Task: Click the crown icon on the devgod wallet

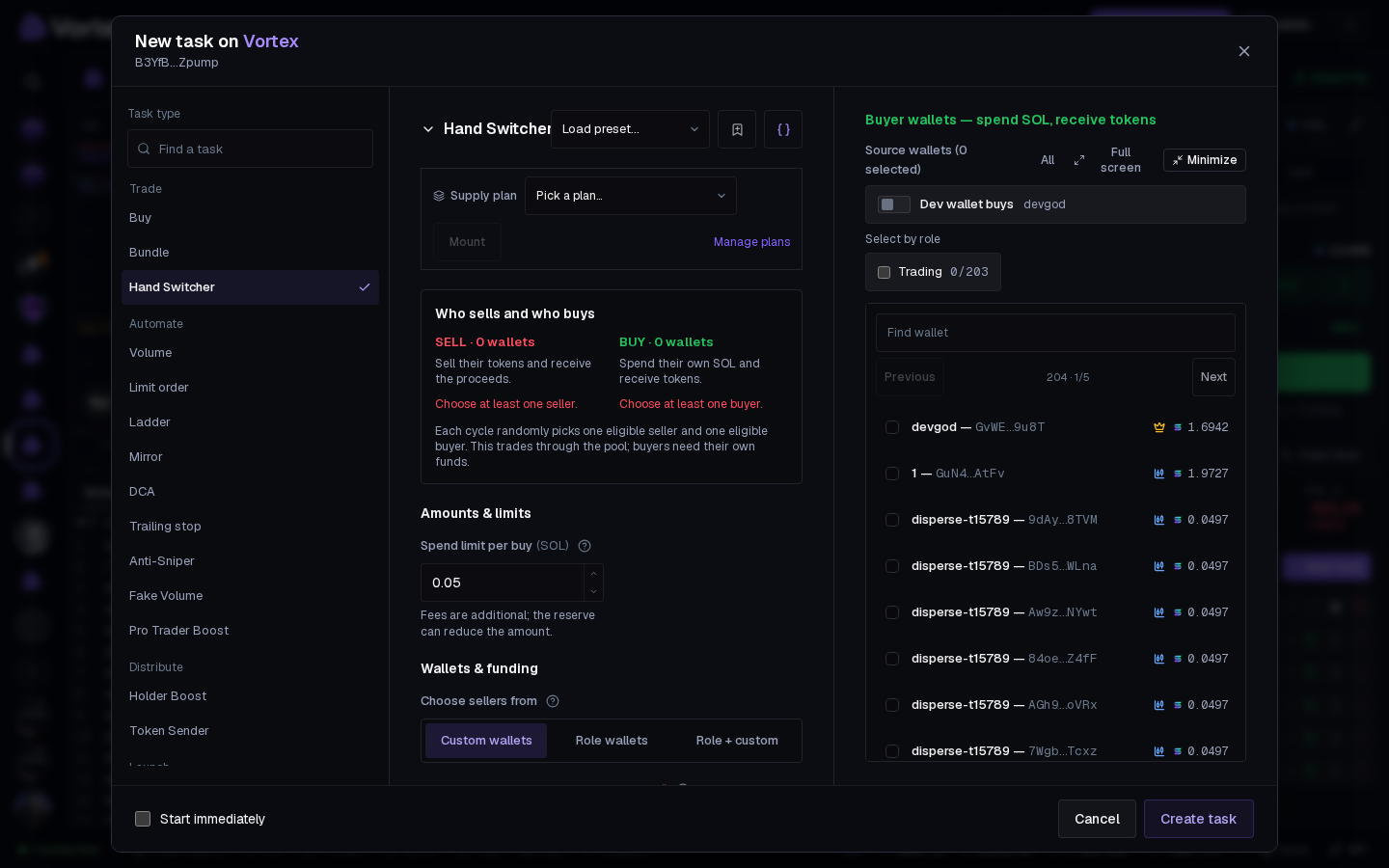Action: [1159, 427]
